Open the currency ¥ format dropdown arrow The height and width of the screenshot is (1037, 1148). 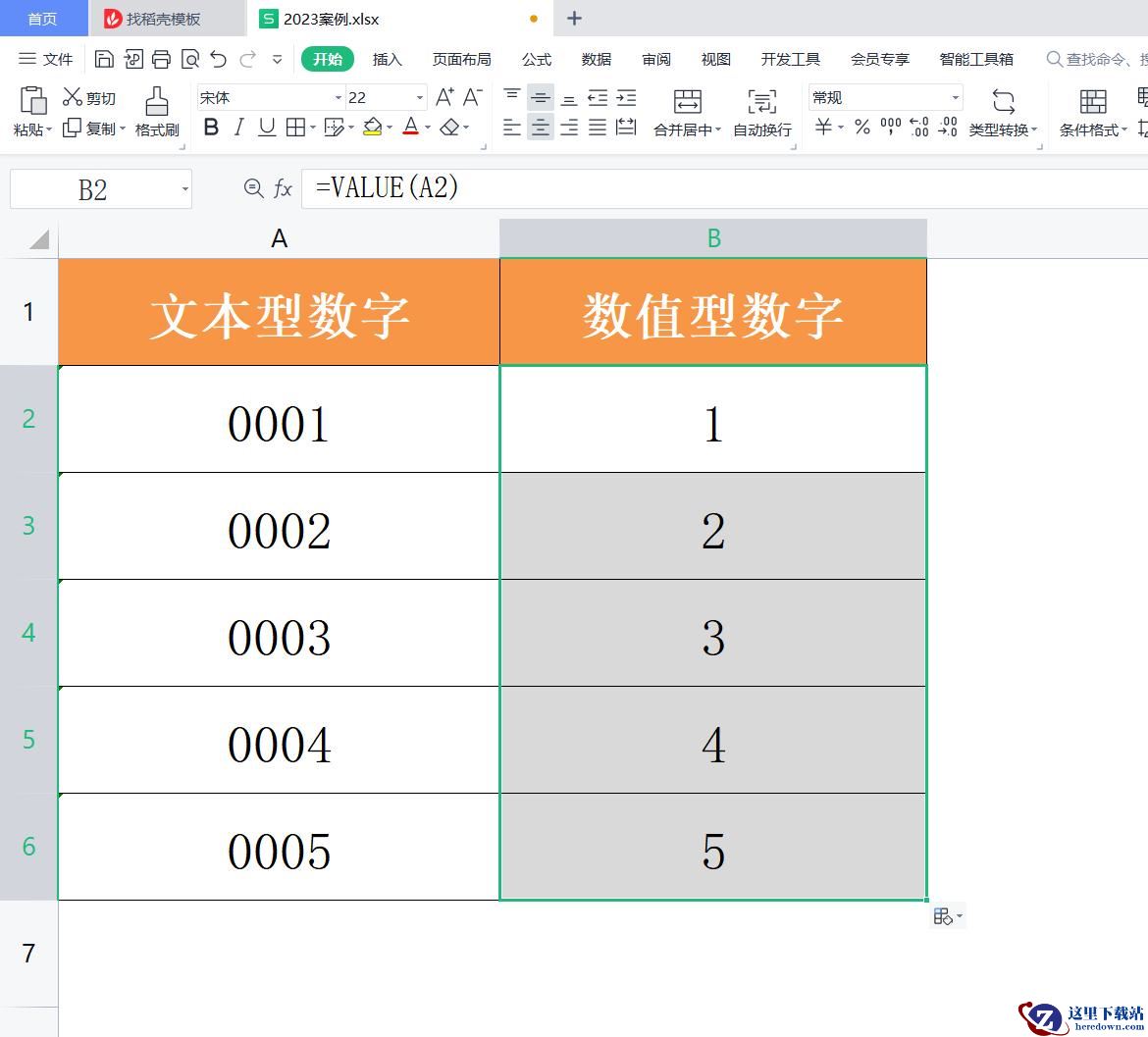(x=841, y=128)
